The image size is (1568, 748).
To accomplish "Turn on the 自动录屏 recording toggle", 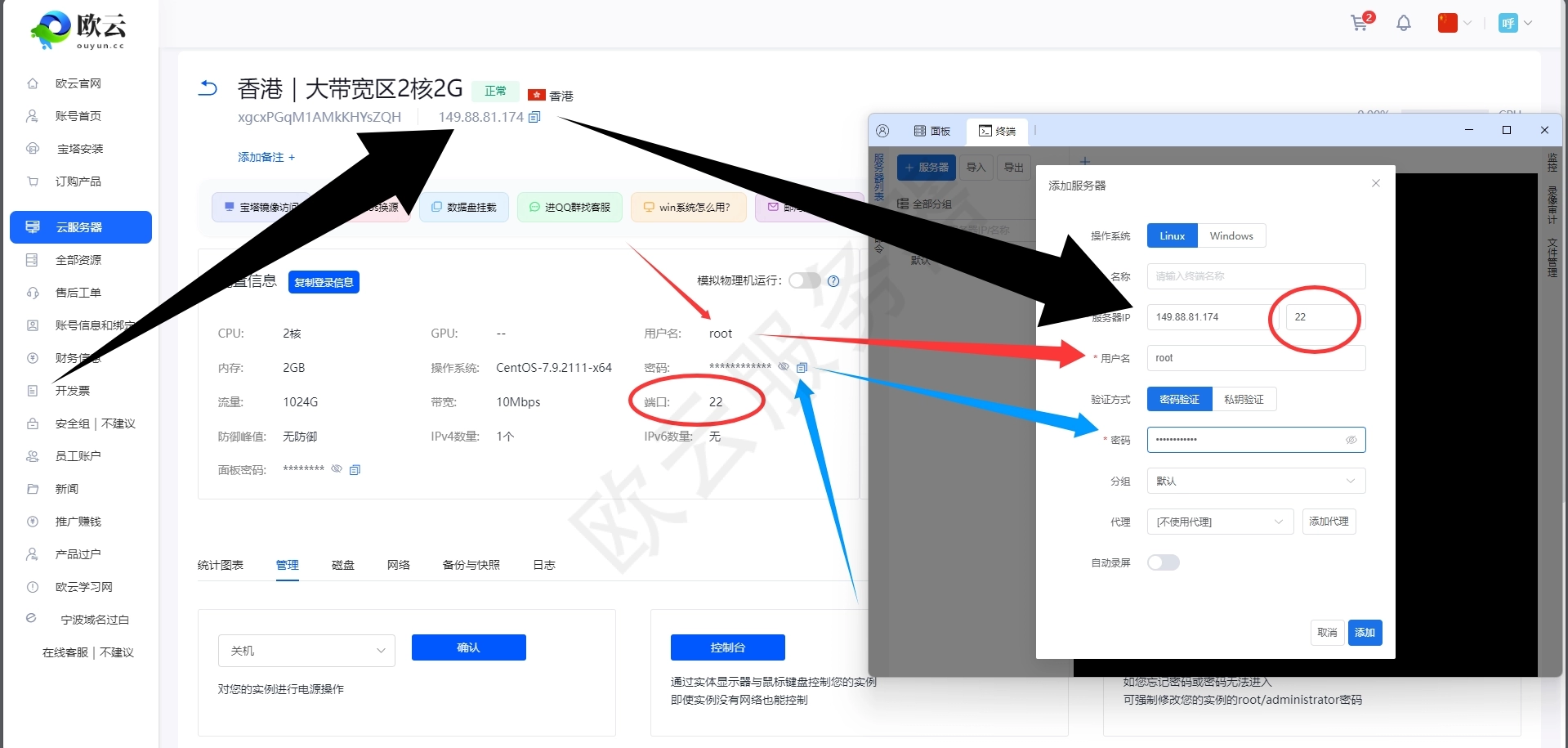I will pyautogui.click(x=1163, y=562).
